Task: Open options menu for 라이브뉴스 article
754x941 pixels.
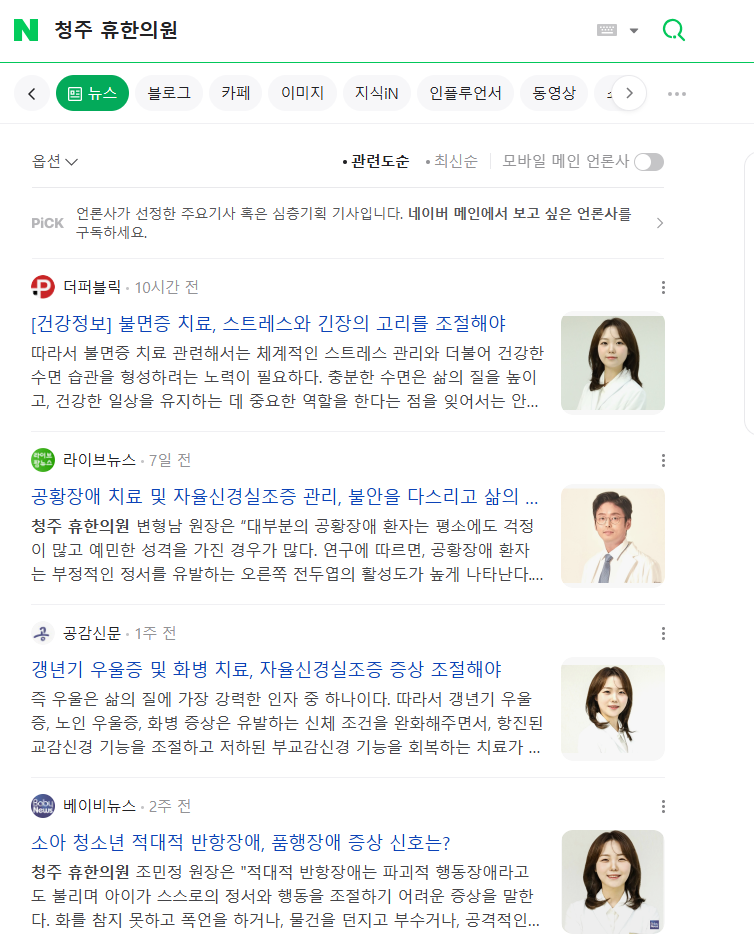Action: click(663, 460)
